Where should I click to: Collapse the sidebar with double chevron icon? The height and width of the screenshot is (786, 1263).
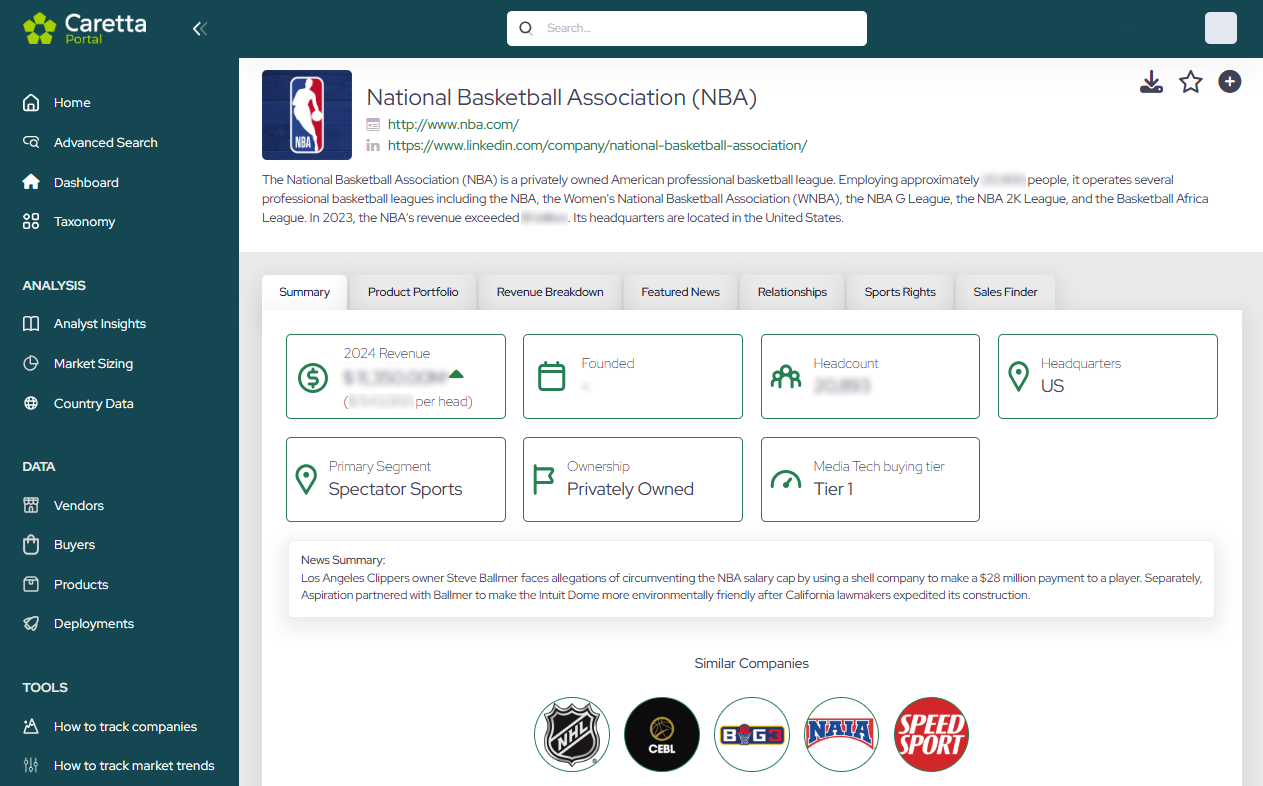199,29
